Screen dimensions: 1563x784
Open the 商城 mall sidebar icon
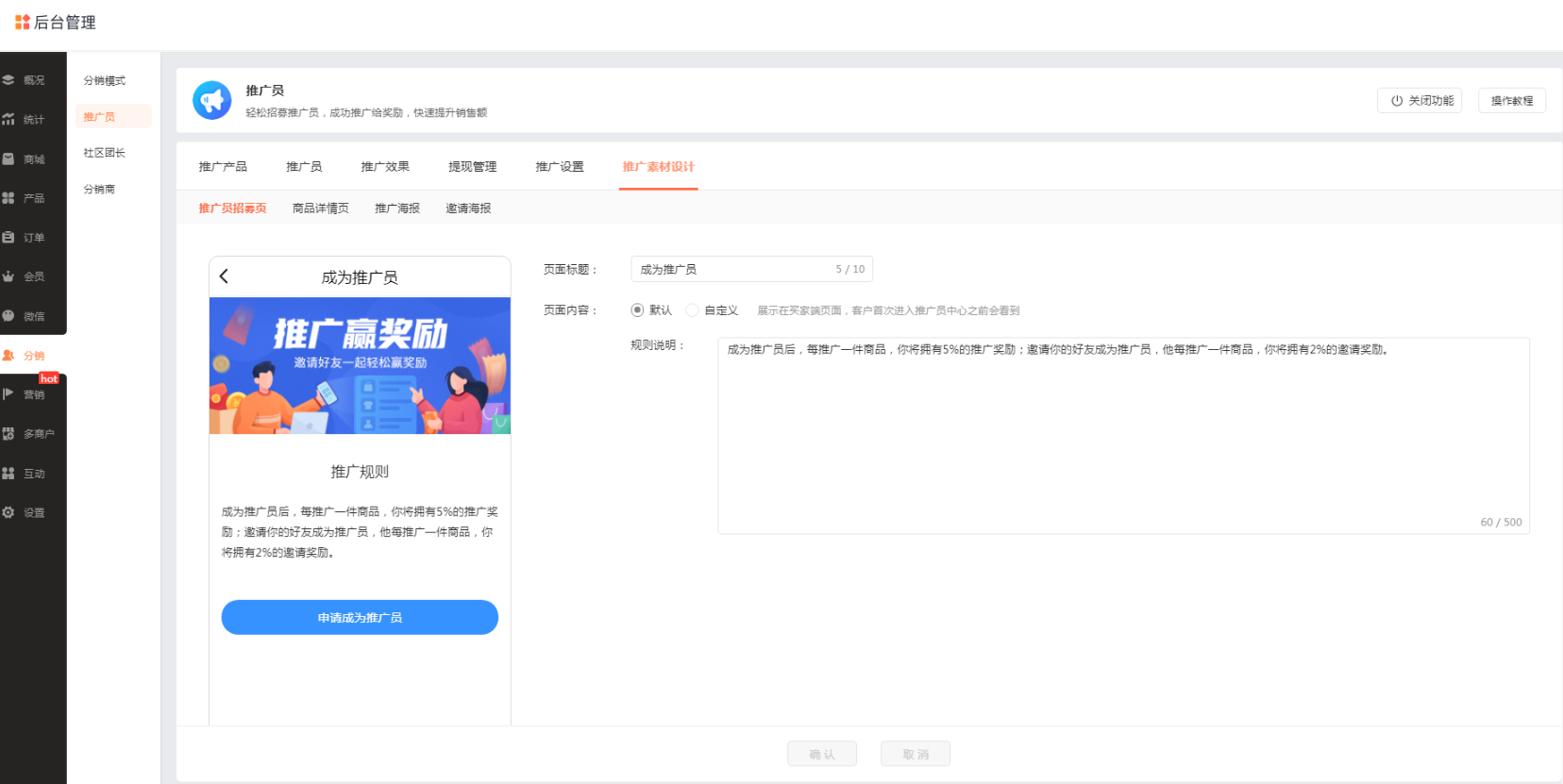[8, 159]
